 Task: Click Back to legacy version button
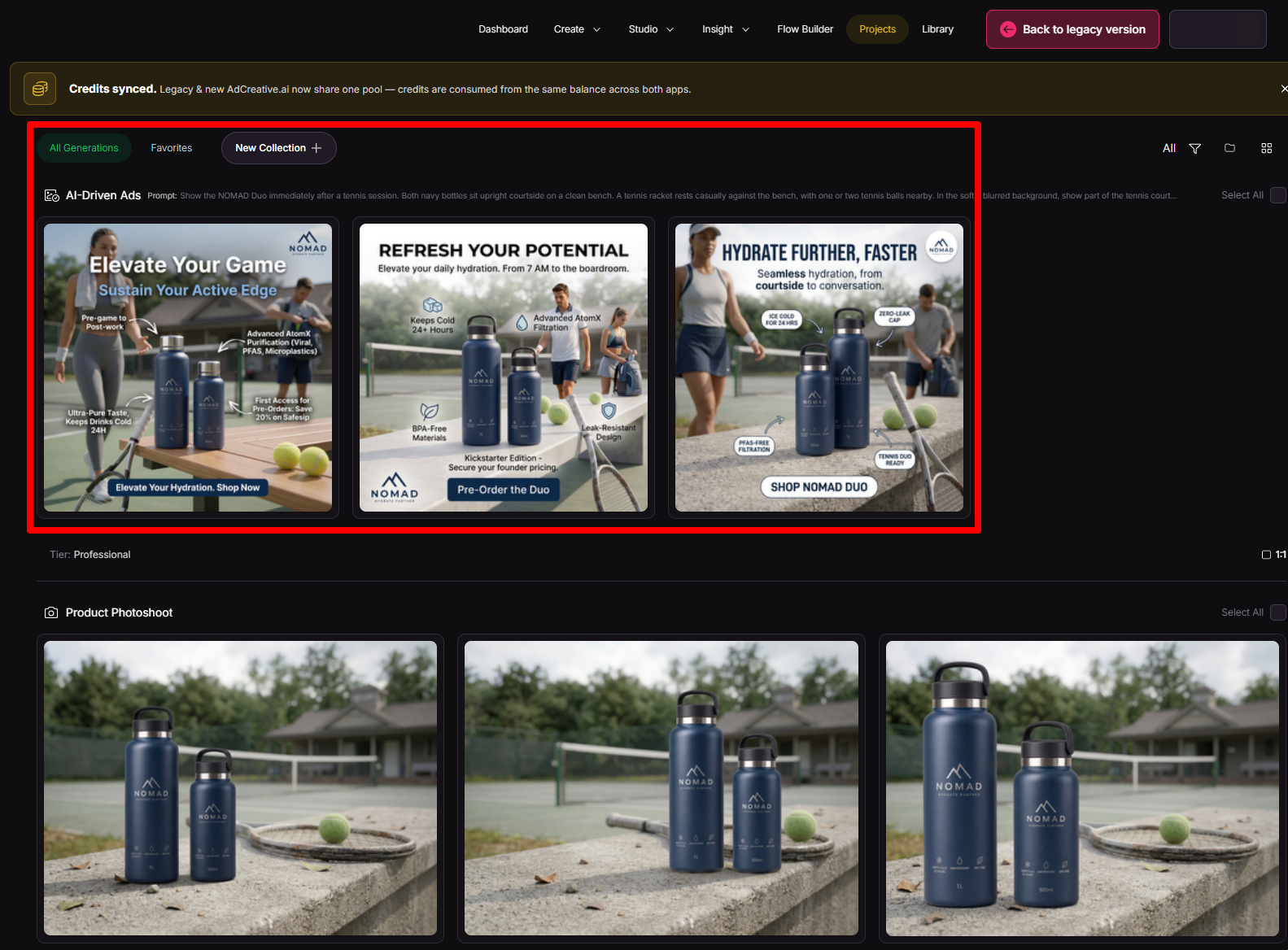(x=1072, y=29)
